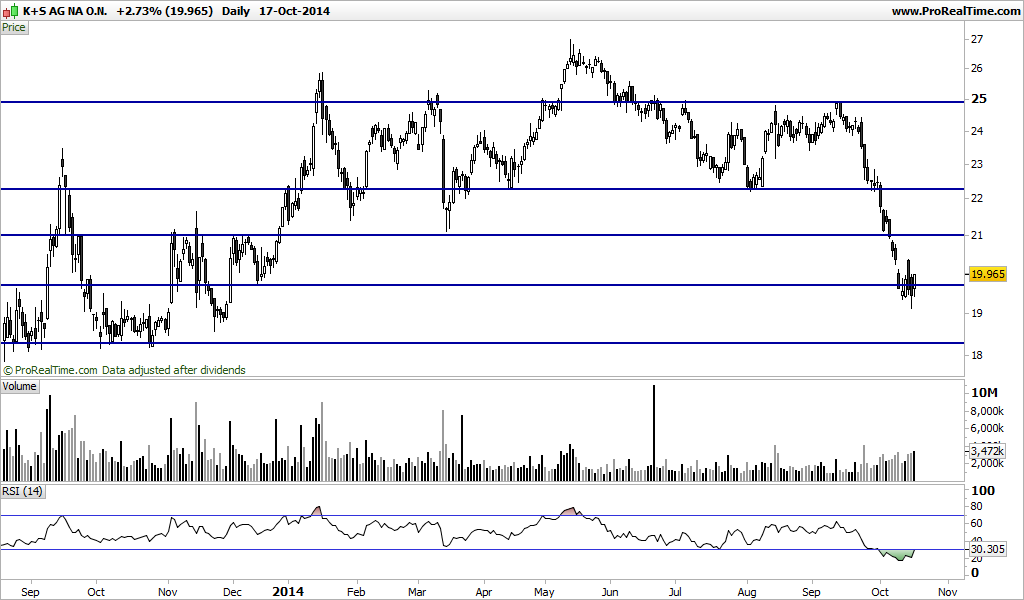Open the Price panel label

point(14,27)
